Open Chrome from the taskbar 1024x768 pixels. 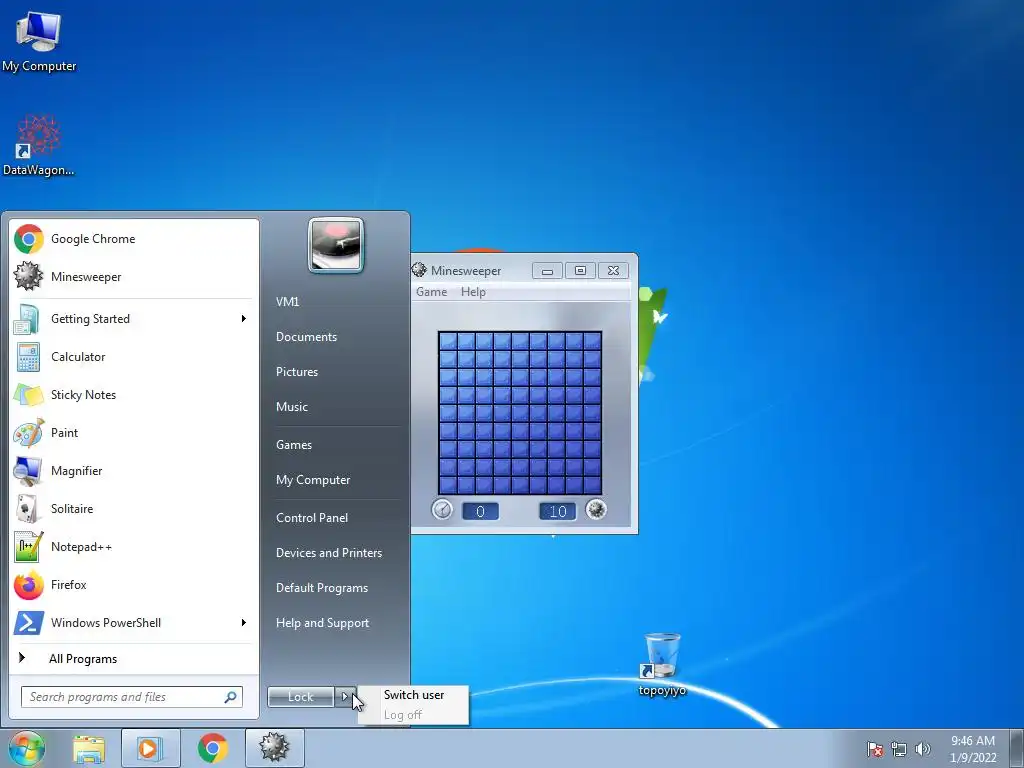212,748
